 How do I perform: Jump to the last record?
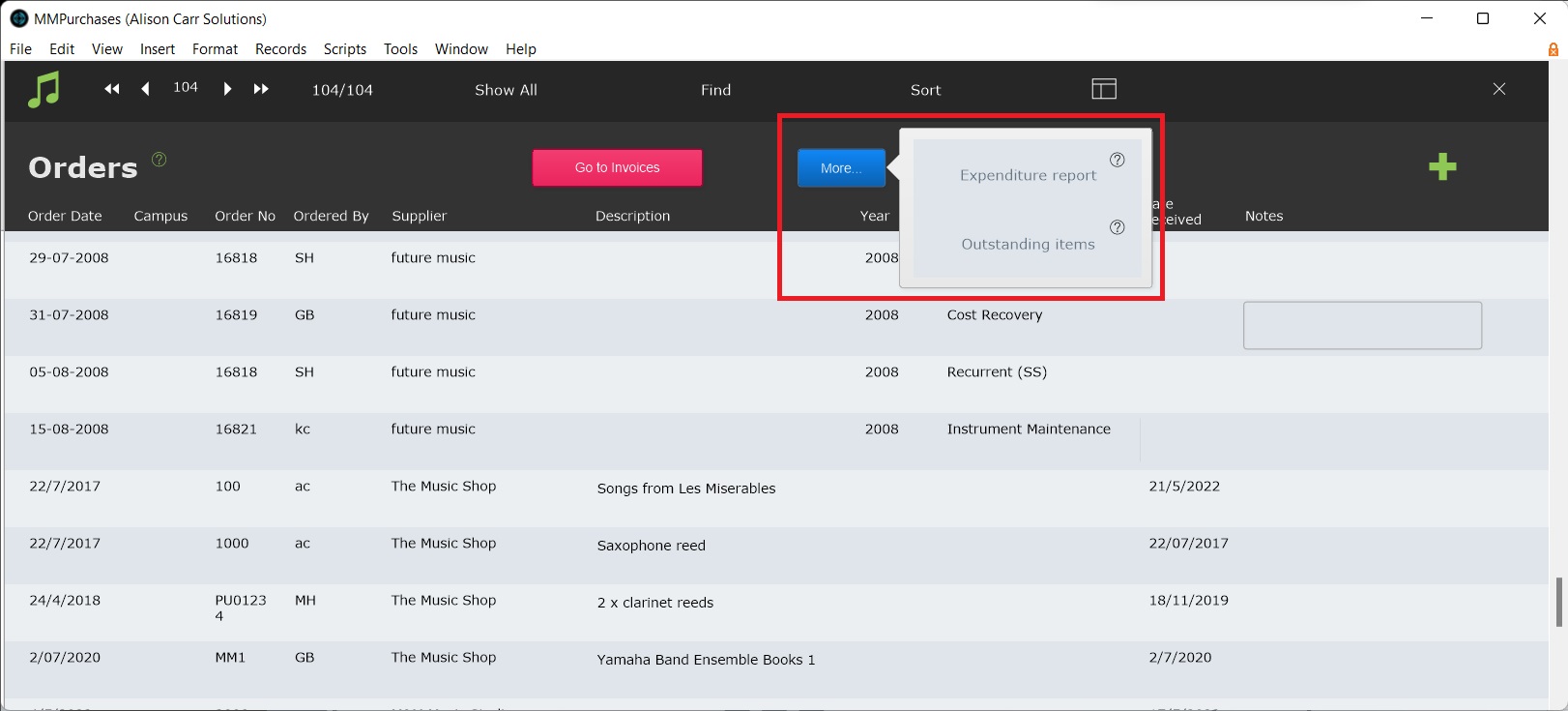click(x=261, y=89)
